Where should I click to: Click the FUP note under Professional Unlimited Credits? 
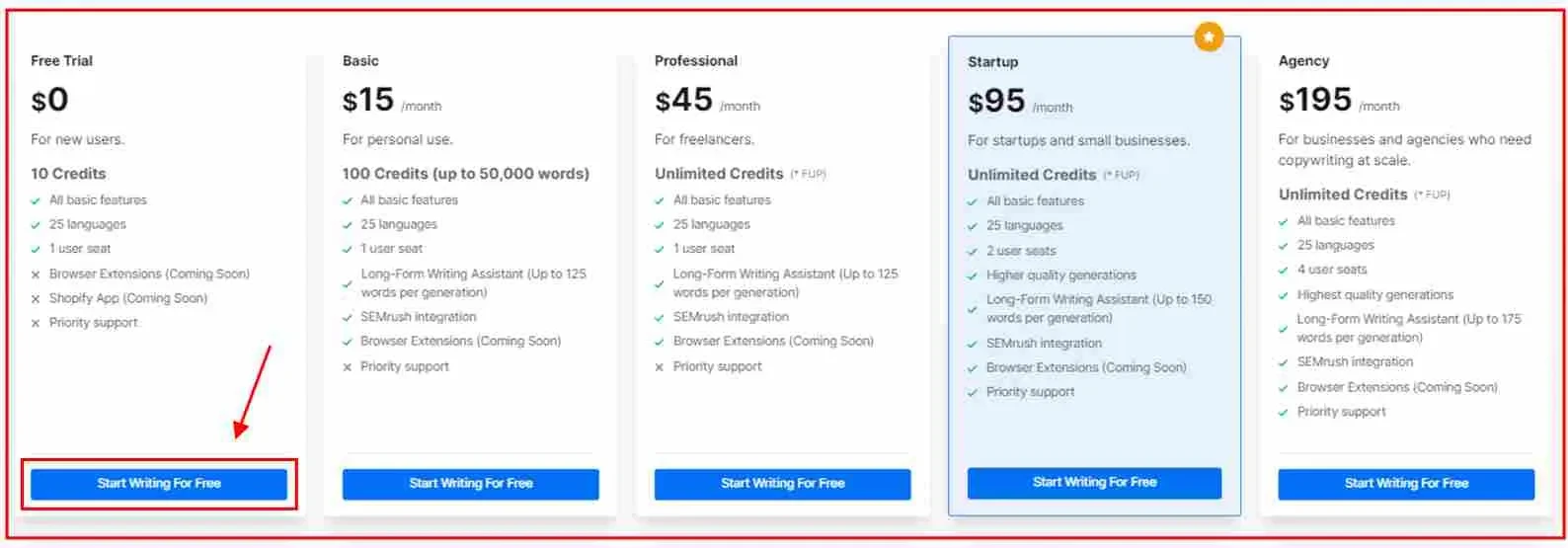click(808, 175)
